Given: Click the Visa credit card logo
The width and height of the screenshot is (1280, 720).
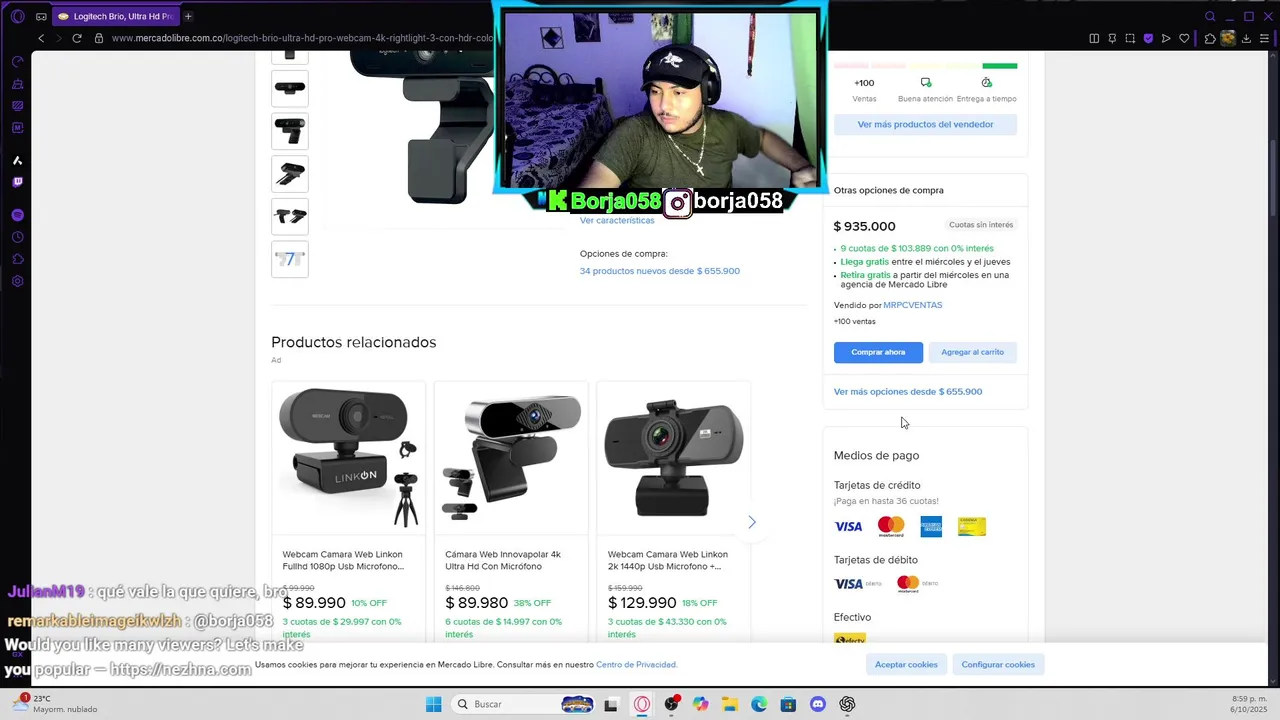Looking at the screenshot, I should point(848,526).
